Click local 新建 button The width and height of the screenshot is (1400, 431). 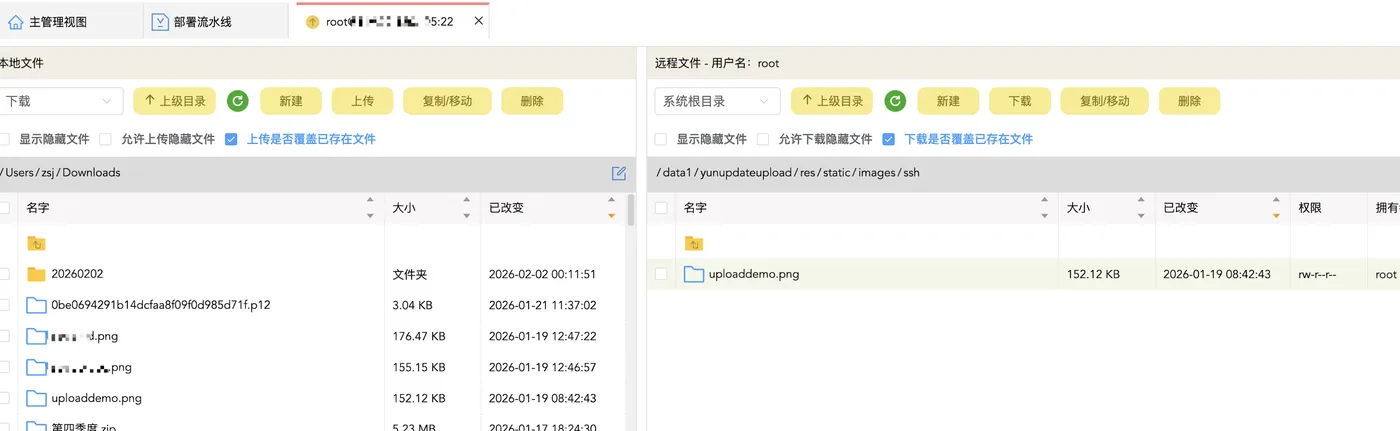291,101
